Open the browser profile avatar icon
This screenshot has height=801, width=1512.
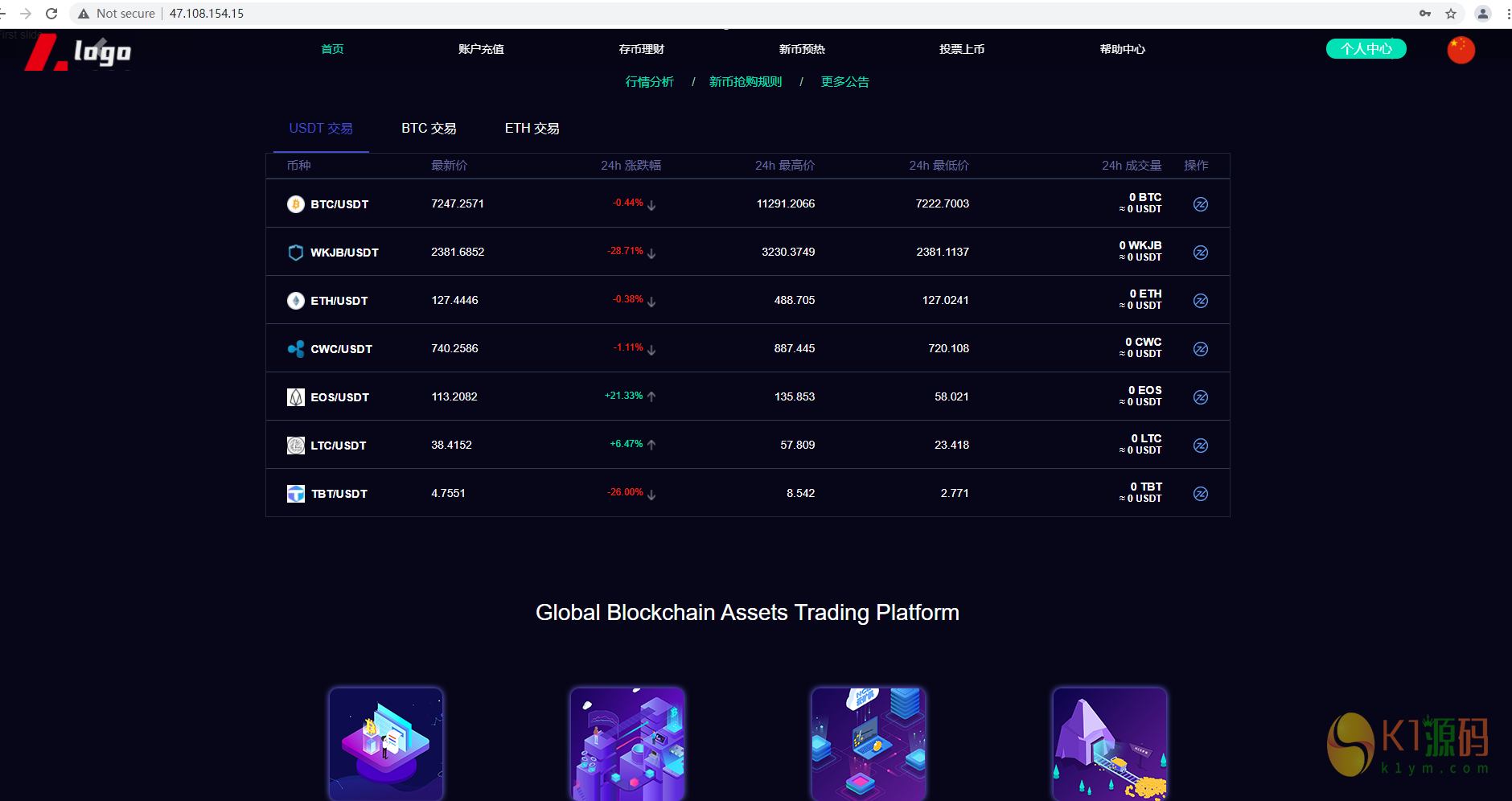(x=1483, y=14)
